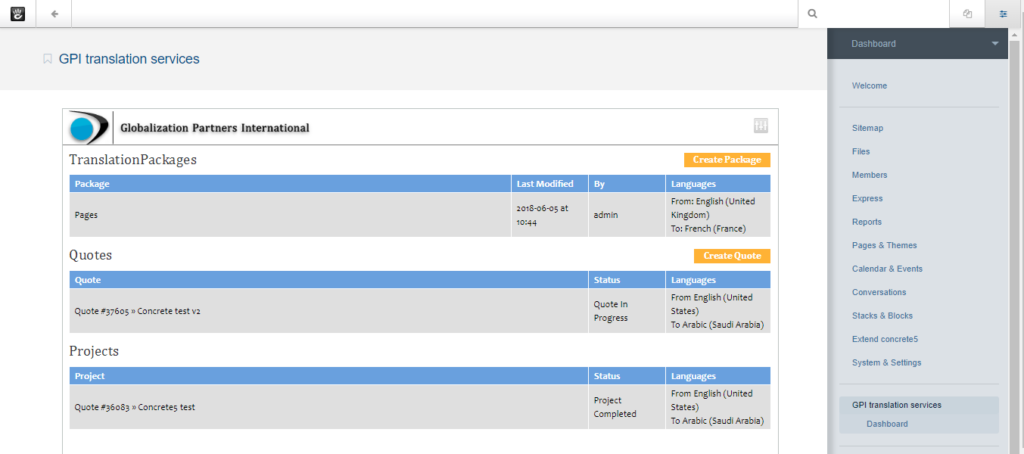Viewport: 1024px width, 454px height.
Task: Click the Globalization Partners International logo
Action: tap(90, 128)
